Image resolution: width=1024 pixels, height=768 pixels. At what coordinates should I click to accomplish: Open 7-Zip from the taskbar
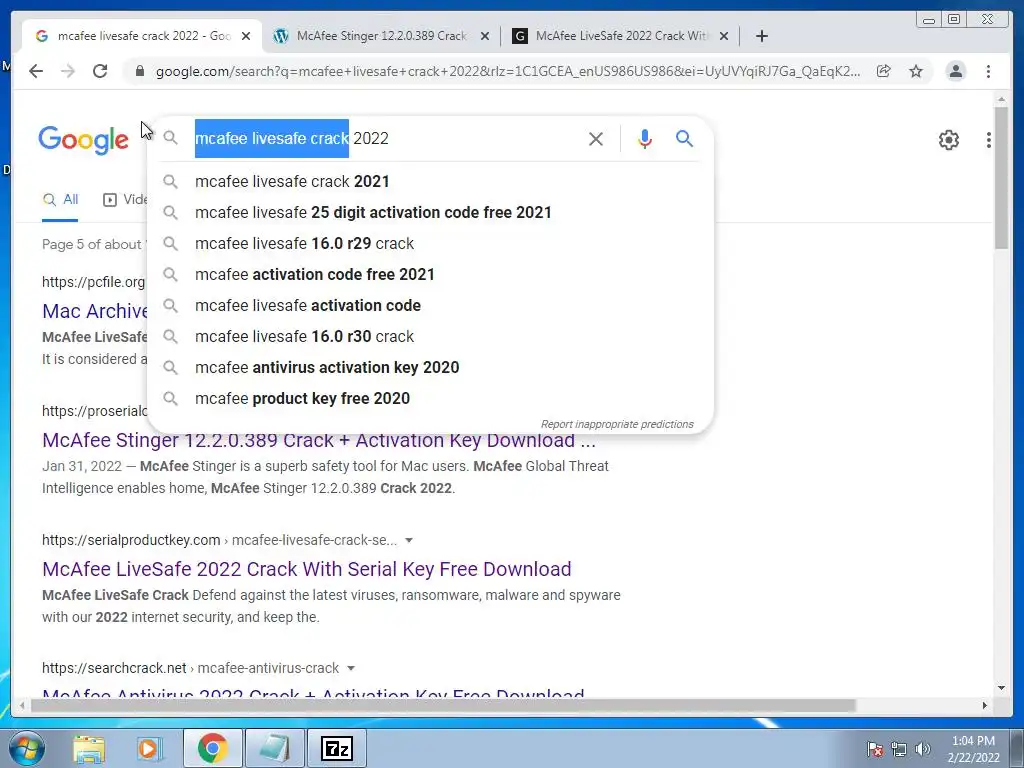[337, 748]
